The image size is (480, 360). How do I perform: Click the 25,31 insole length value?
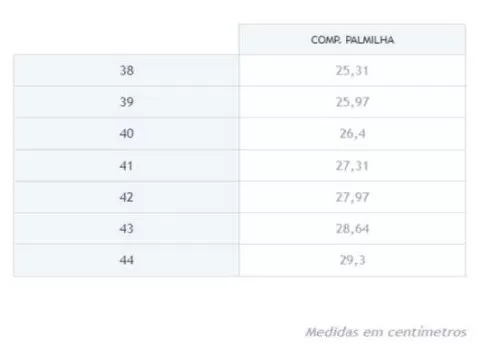pyautogui.click(x=352, y=71)
